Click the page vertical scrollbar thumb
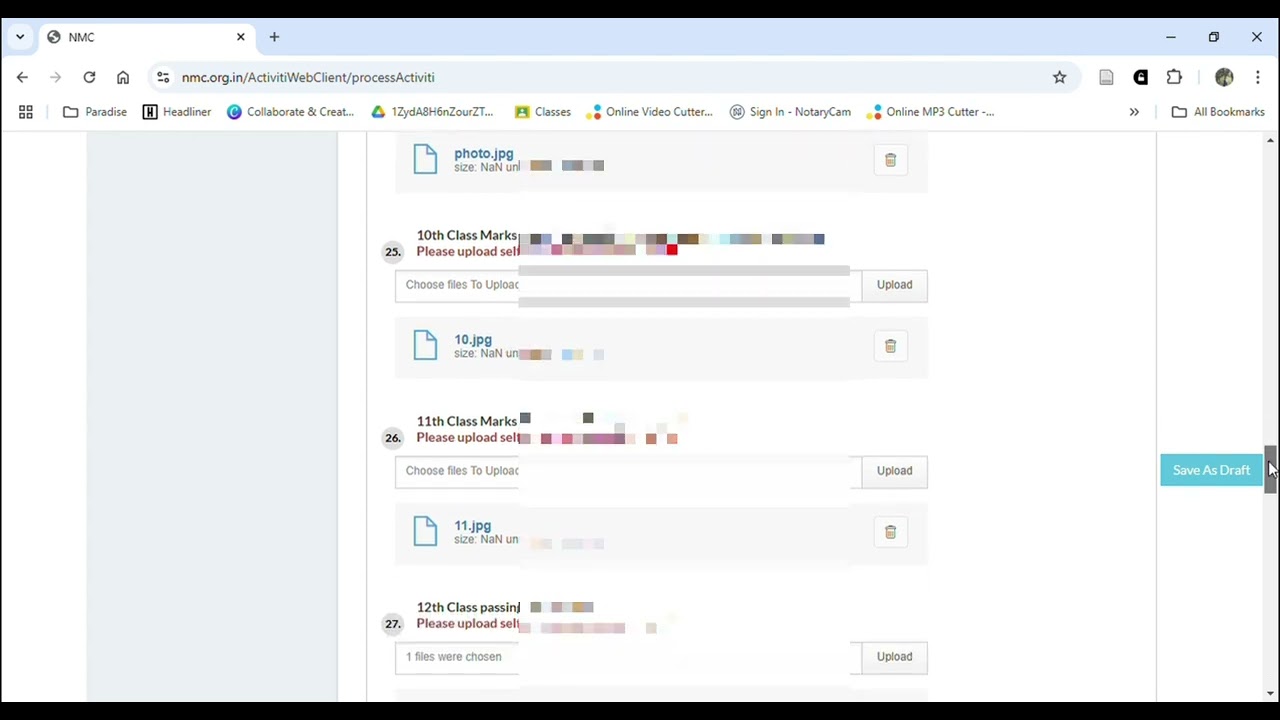Screen dimensions: 1280x720 point(1270,469)
